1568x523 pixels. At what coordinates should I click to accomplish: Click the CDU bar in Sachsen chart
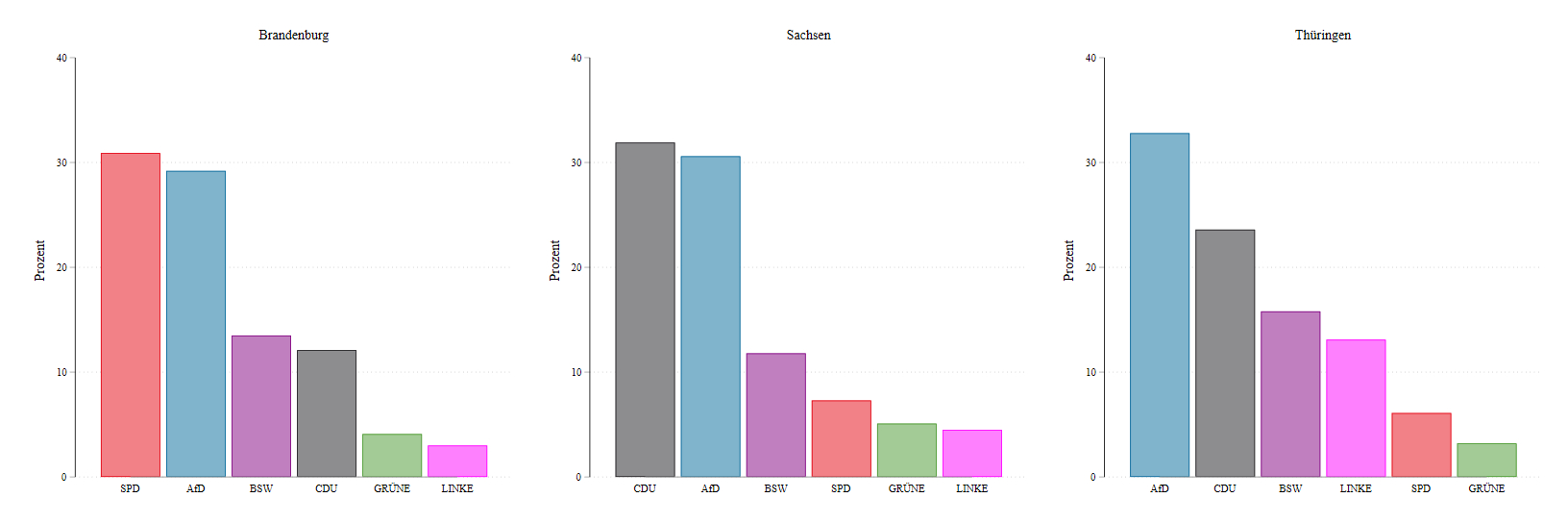tap(645, 310)
